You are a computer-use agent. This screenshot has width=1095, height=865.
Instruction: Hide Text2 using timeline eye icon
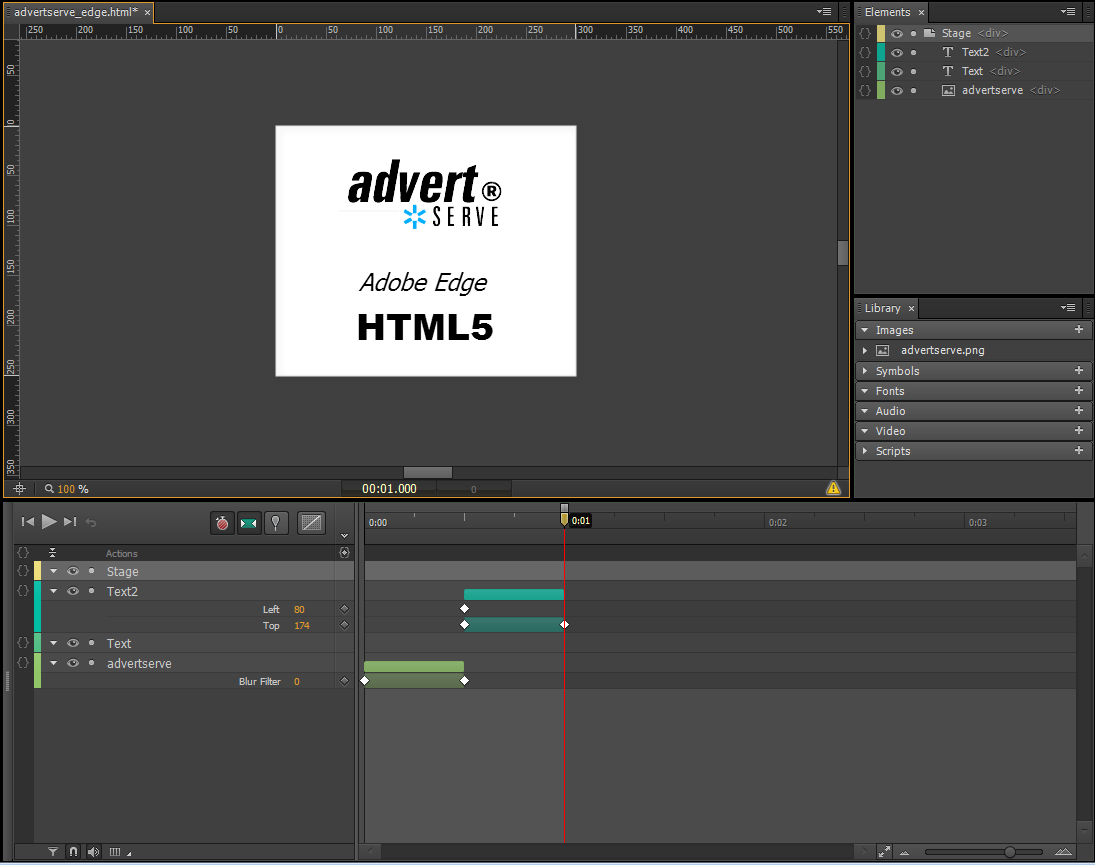point(73,591)
